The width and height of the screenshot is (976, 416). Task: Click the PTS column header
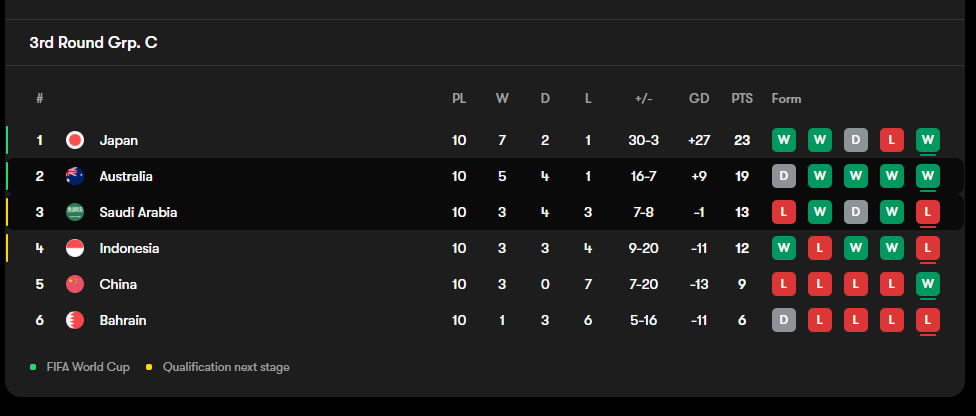742,99
